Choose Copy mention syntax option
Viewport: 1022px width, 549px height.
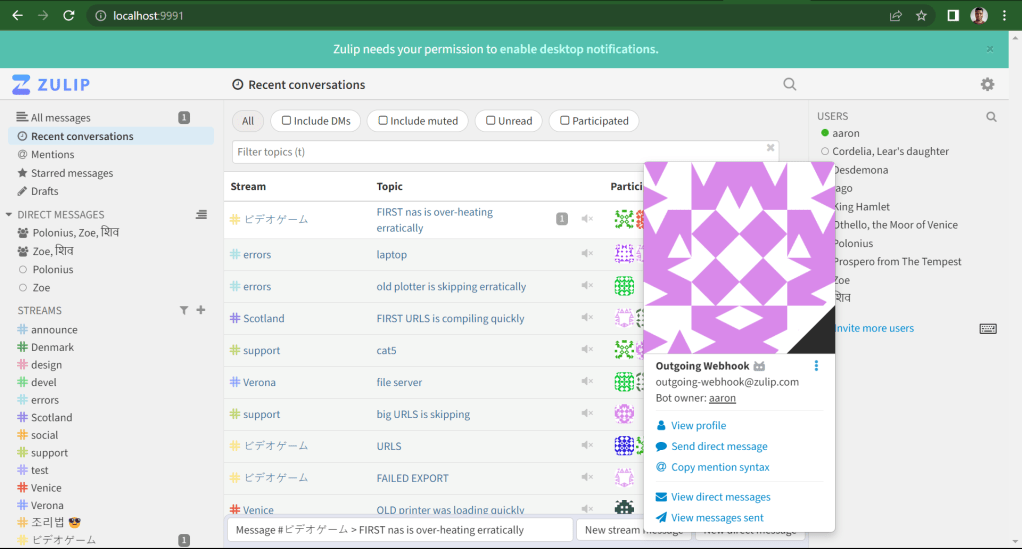[719, 467]
